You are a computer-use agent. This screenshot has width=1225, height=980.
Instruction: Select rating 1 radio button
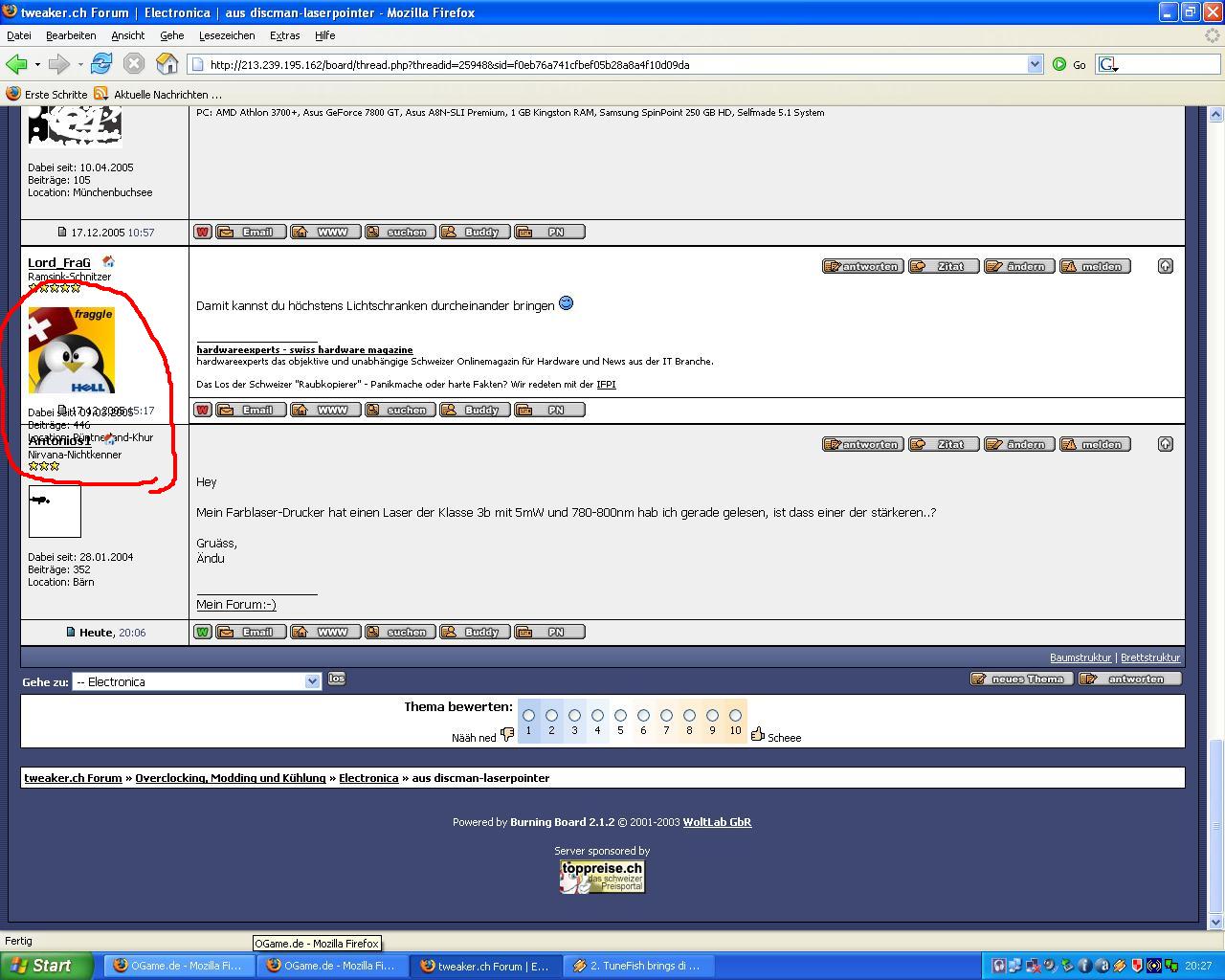tap(528, 715)
